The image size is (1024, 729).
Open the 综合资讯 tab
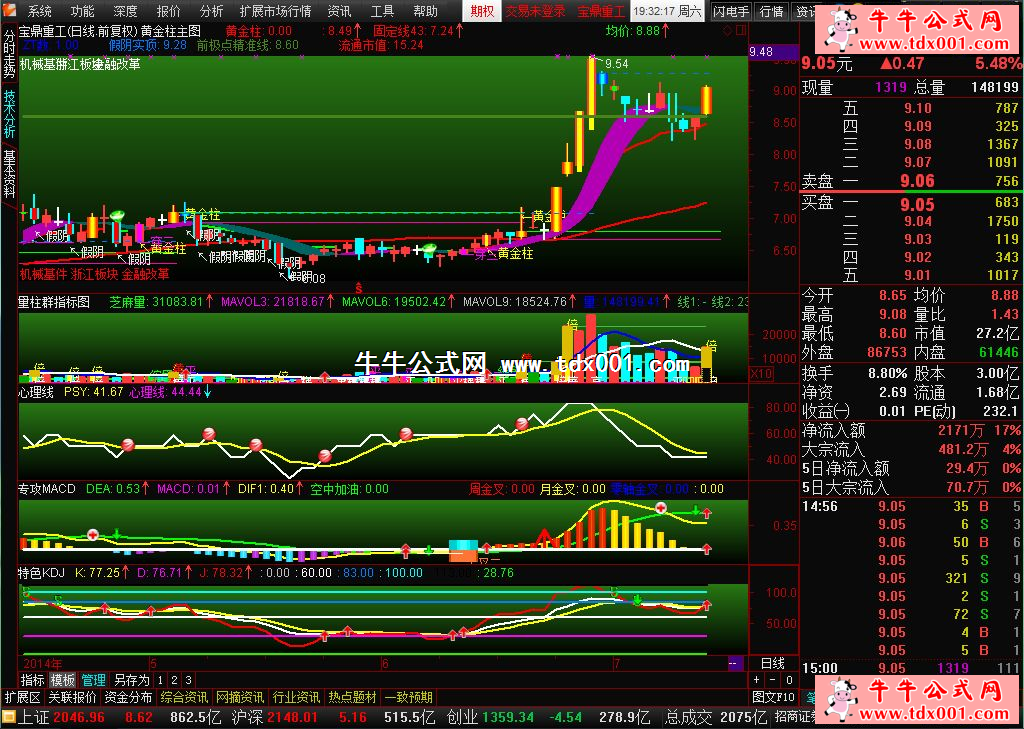184,697
